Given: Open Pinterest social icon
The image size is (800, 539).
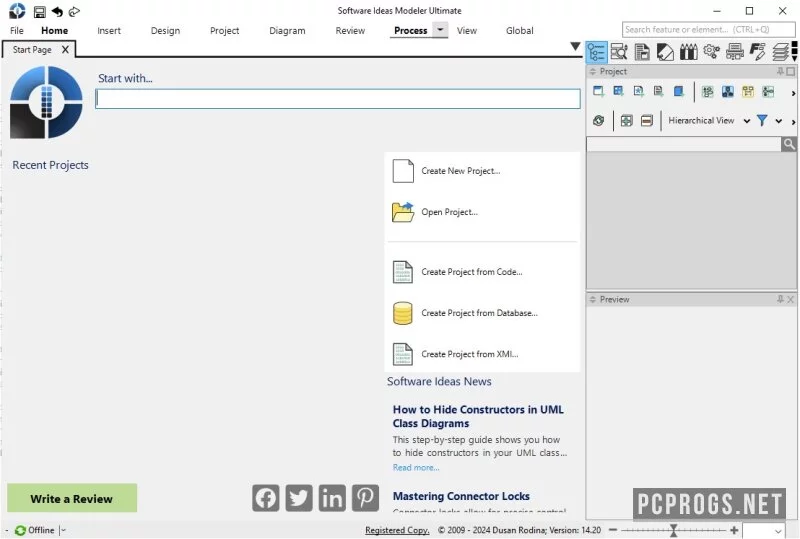Looking at the screenshot, I should tap(365, 498).
